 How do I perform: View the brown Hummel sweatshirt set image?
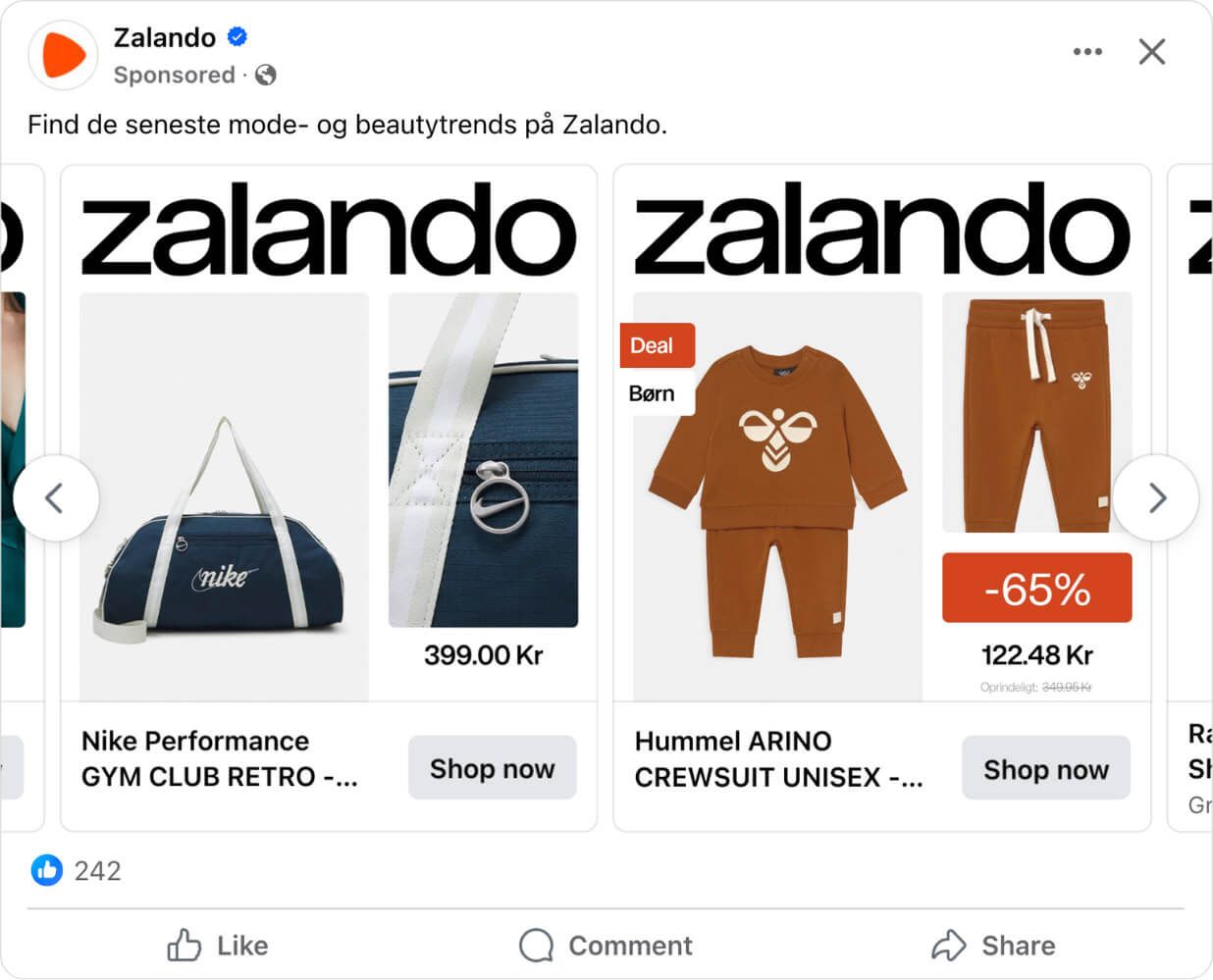click(777, 496)
